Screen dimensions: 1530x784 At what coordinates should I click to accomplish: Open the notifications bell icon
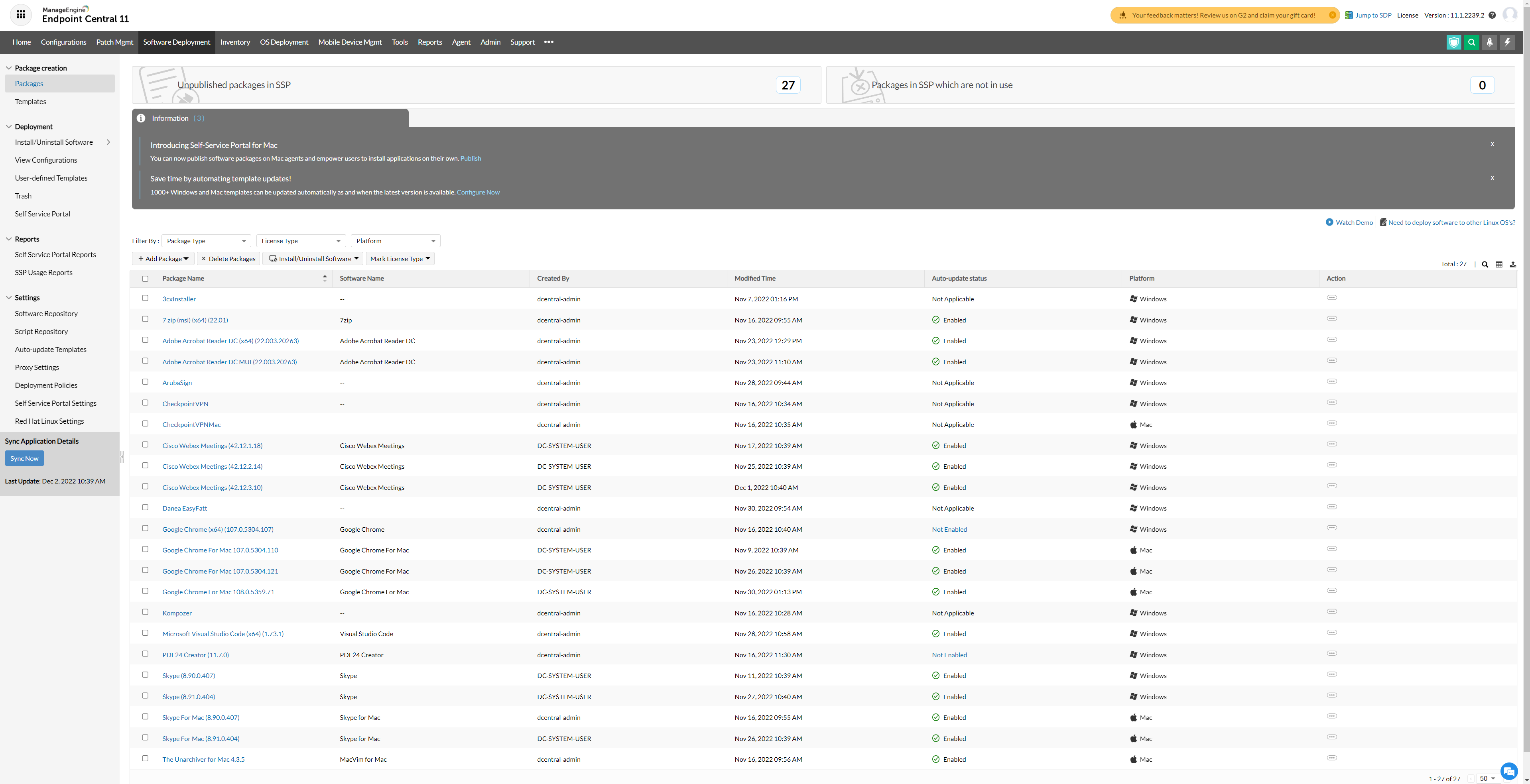[1489, 42]
